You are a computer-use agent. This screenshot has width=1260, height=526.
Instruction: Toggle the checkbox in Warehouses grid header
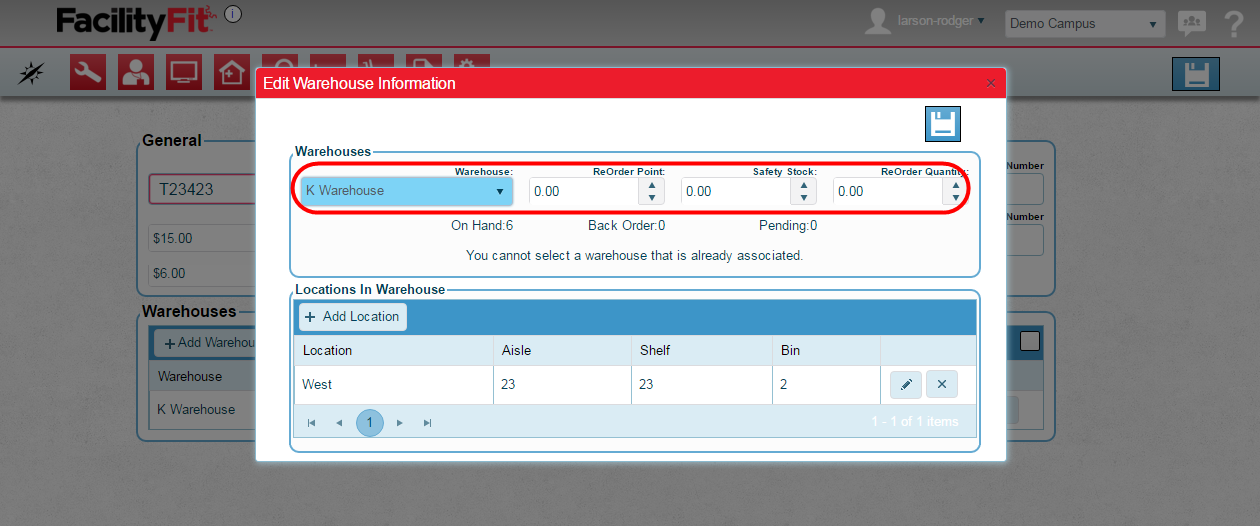[1030, 342]
